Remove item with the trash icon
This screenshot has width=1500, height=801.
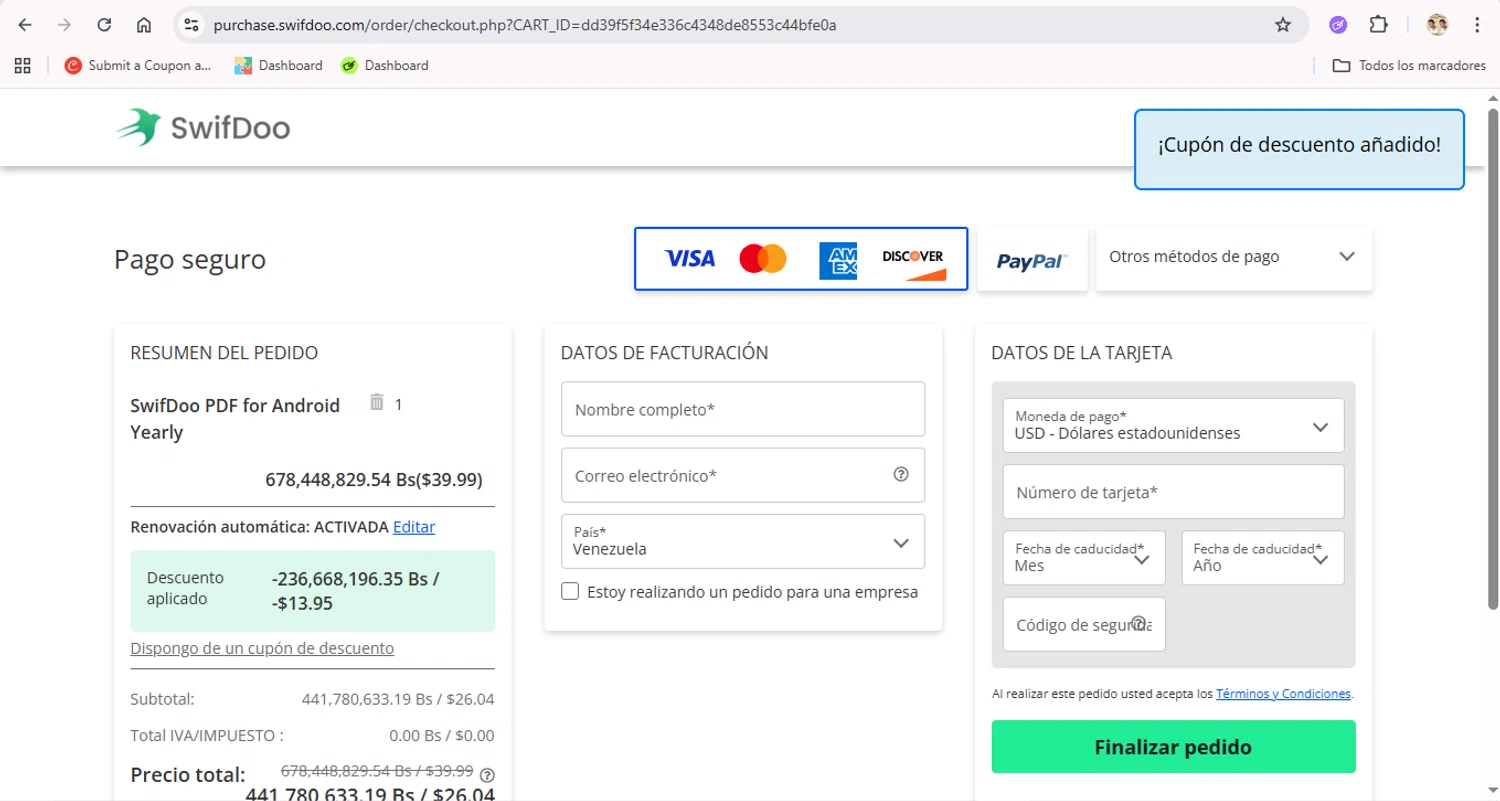(x=377, y=402)
